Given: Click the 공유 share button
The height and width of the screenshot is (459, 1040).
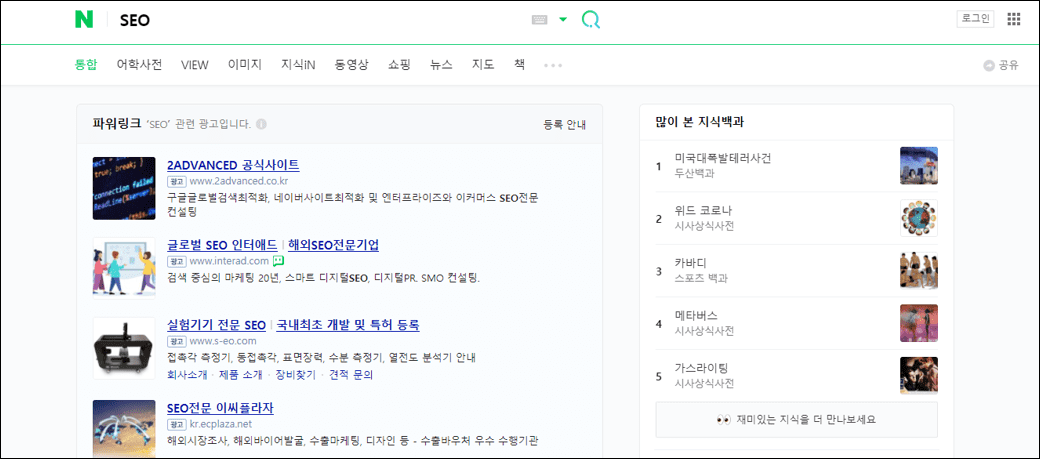Looking at the screenshot, I should click(1001, 65).
